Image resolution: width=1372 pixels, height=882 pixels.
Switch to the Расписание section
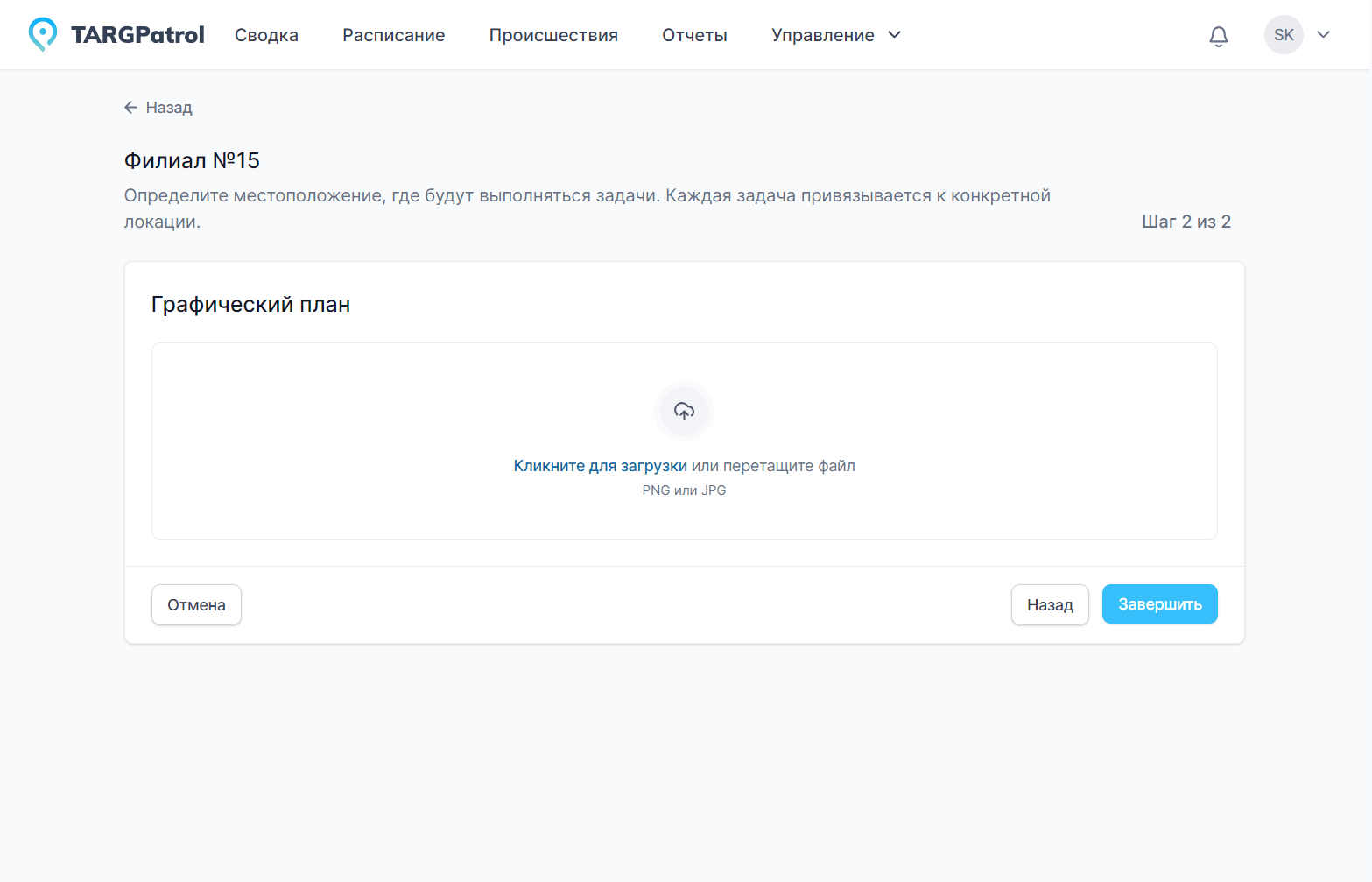pos(393,35)
